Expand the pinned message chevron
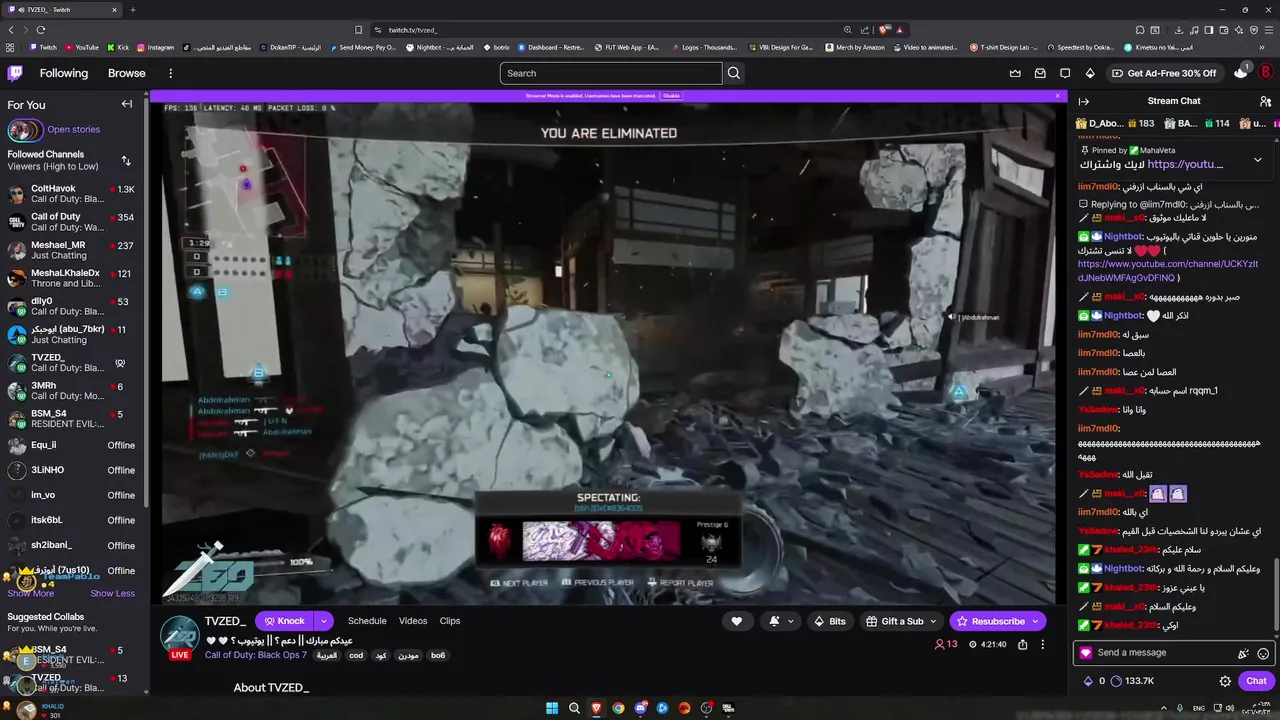The width and height of the screenshot is (1280, 720). (1257, 160)
